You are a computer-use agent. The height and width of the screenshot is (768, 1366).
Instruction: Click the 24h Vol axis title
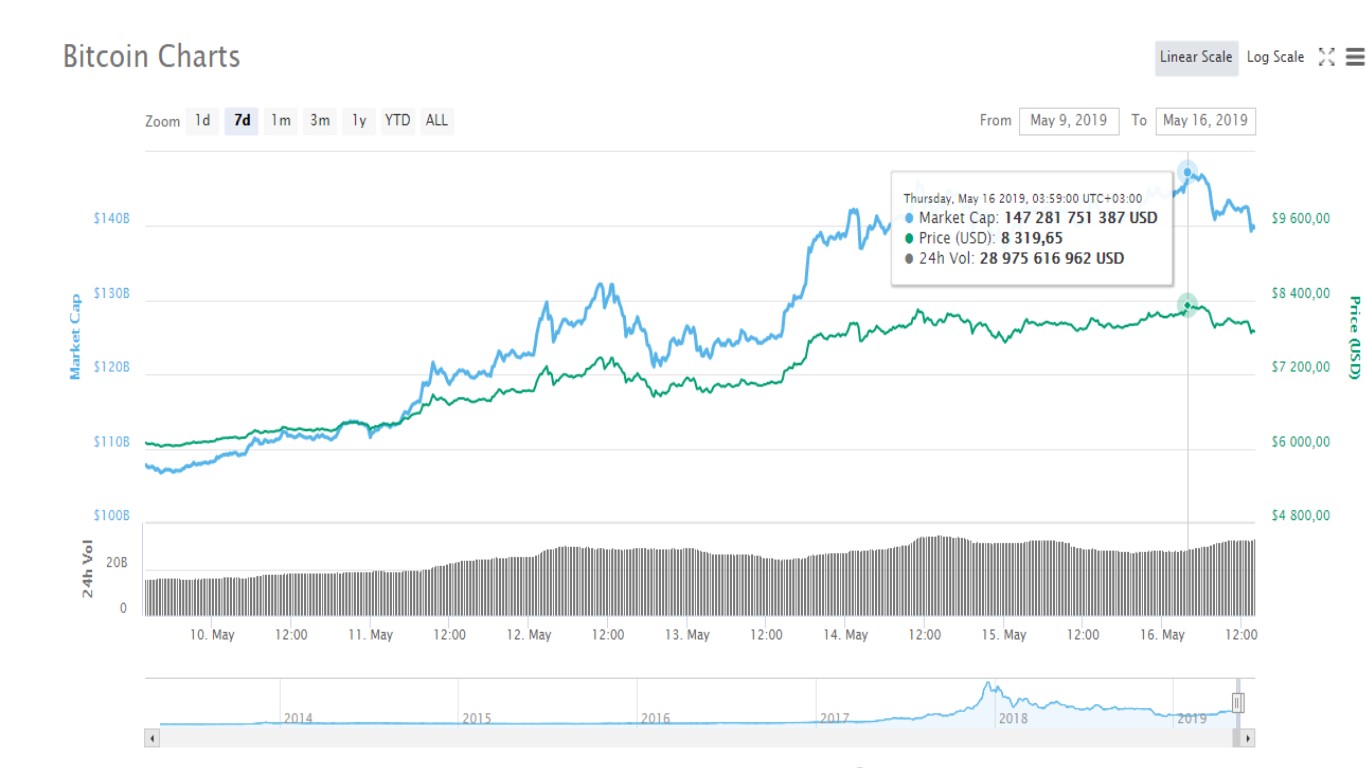(87, 569)
